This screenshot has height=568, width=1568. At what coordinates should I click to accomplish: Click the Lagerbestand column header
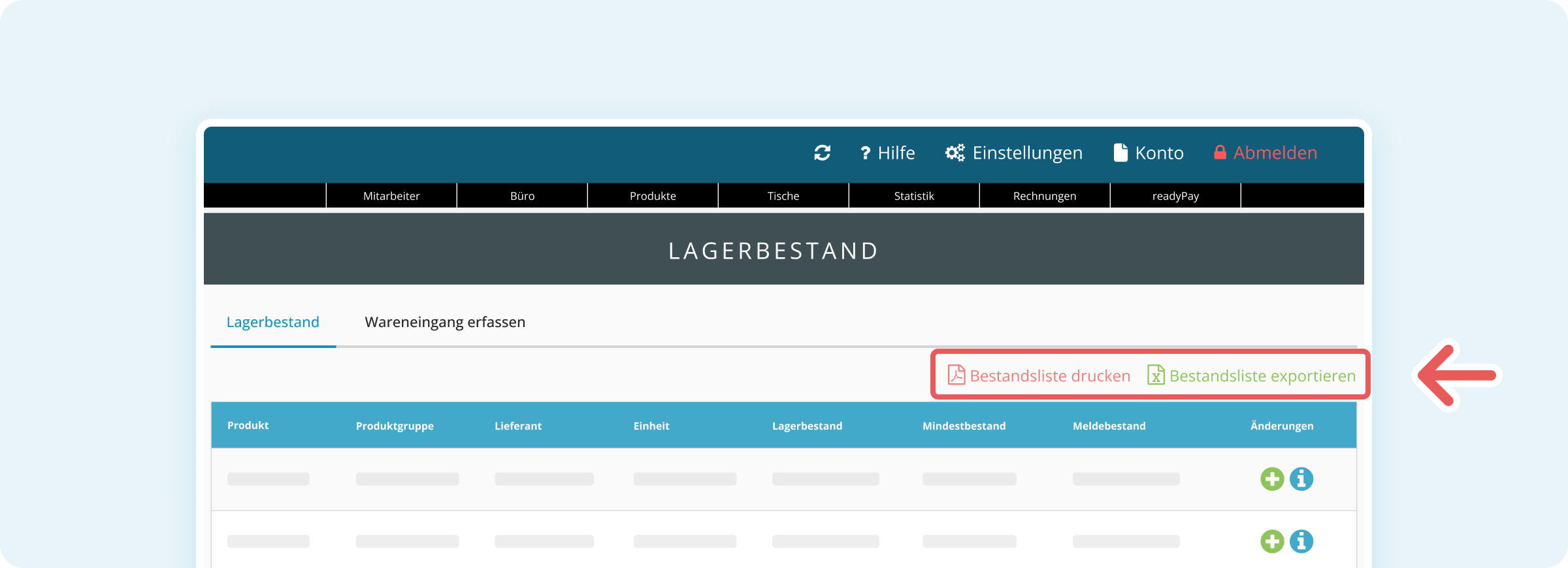coord(808,426)
